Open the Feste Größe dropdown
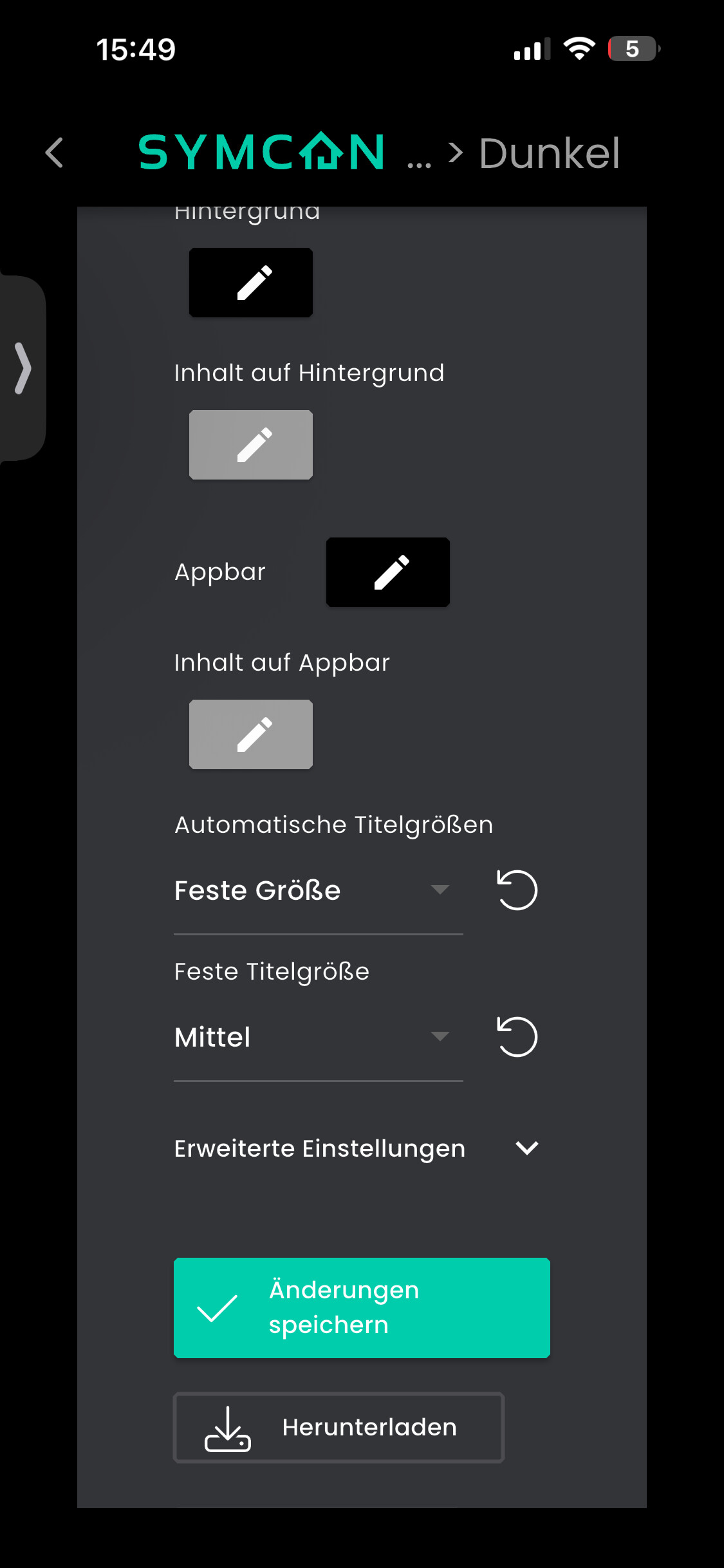Image resolution: width=724 pixels, height=1568 pixels. click(x=318, y=891)
